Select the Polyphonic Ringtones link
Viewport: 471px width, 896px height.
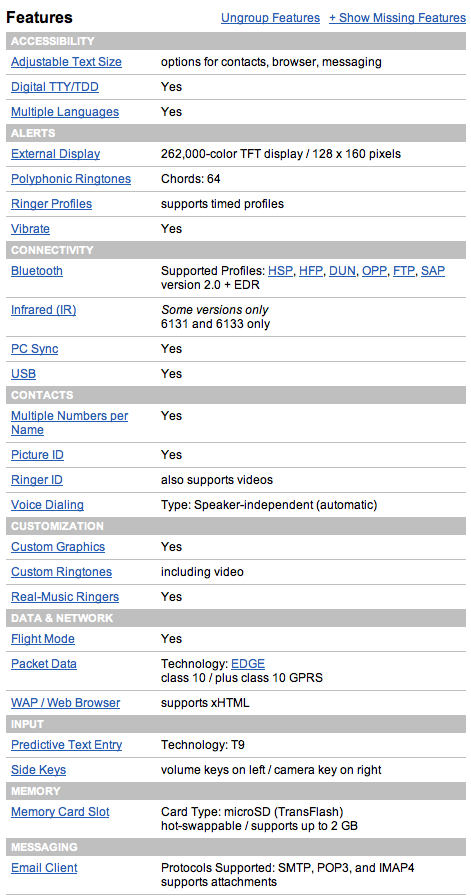click(x=71, y=179)
